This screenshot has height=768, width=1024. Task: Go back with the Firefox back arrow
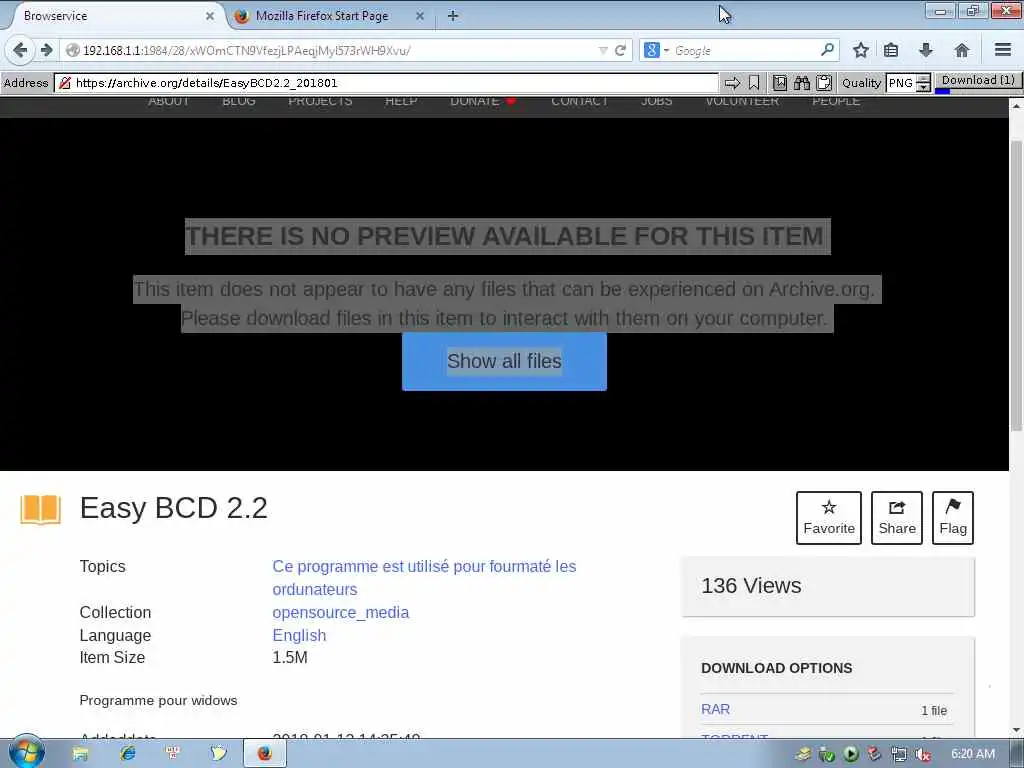click(20, 50)
